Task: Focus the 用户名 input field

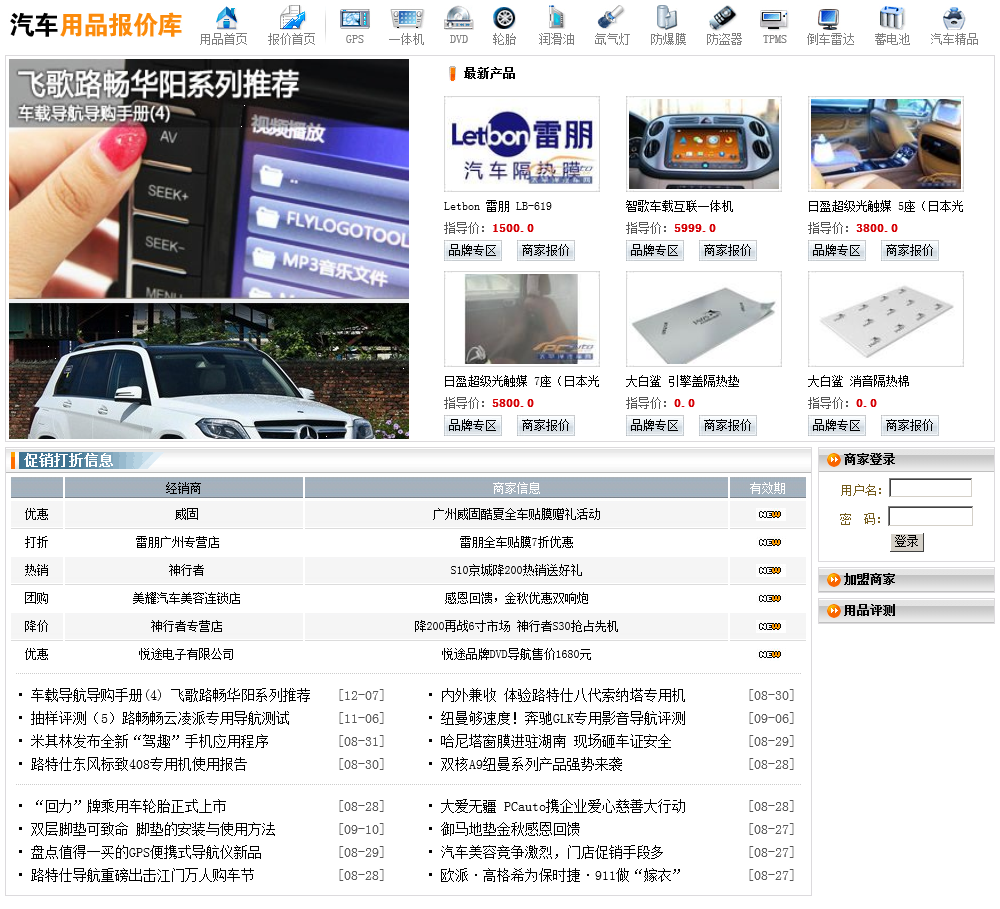Action: pyautogui.click(x=930, y=489)
